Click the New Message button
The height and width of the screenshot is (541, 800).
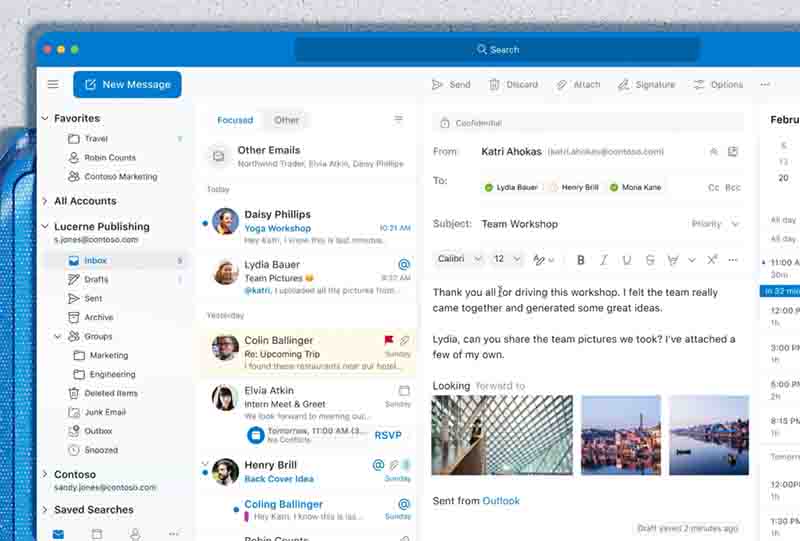127,84
